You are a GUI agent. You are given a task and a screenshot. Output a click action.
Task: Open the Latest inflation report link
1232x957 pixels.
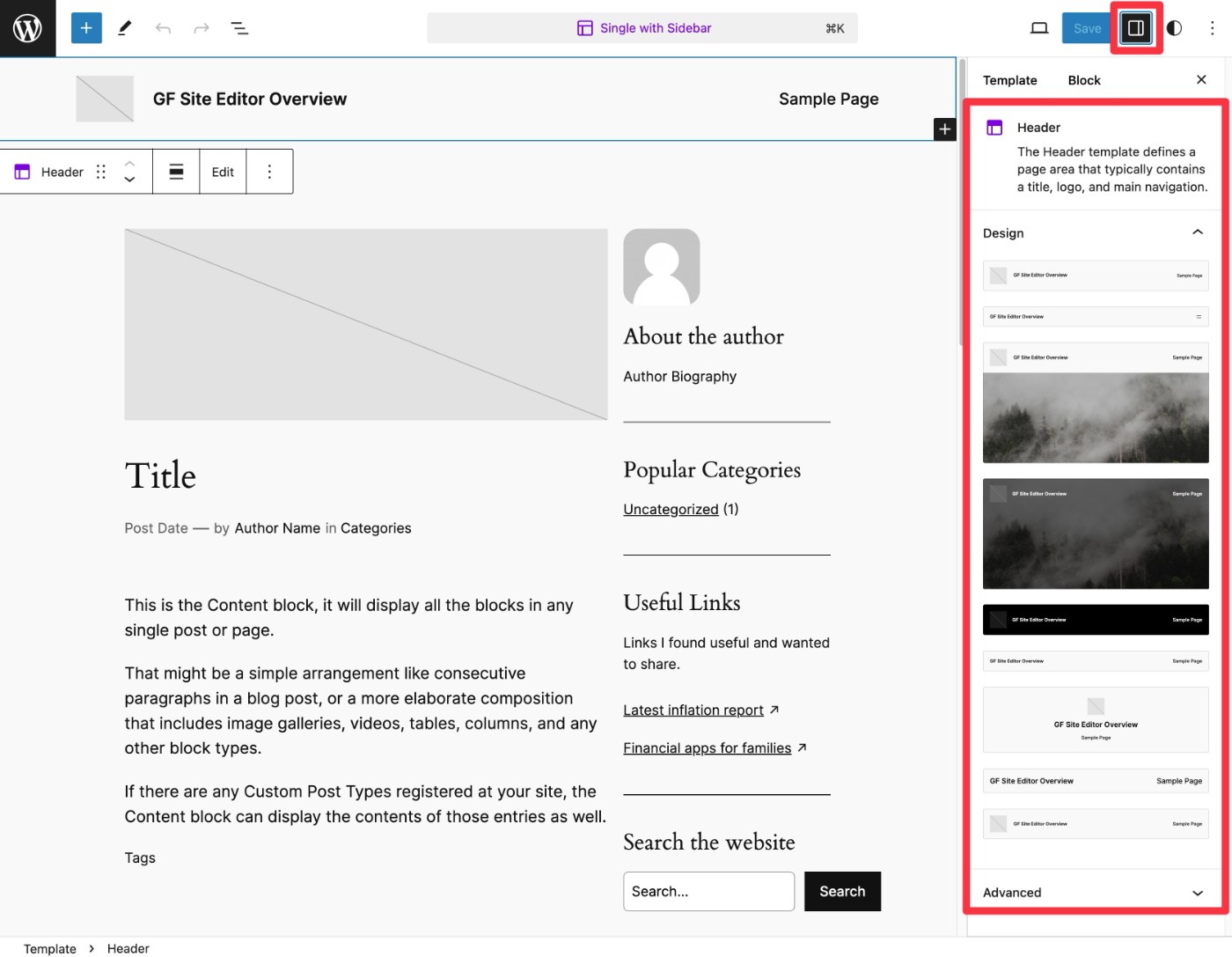[693, 710]
